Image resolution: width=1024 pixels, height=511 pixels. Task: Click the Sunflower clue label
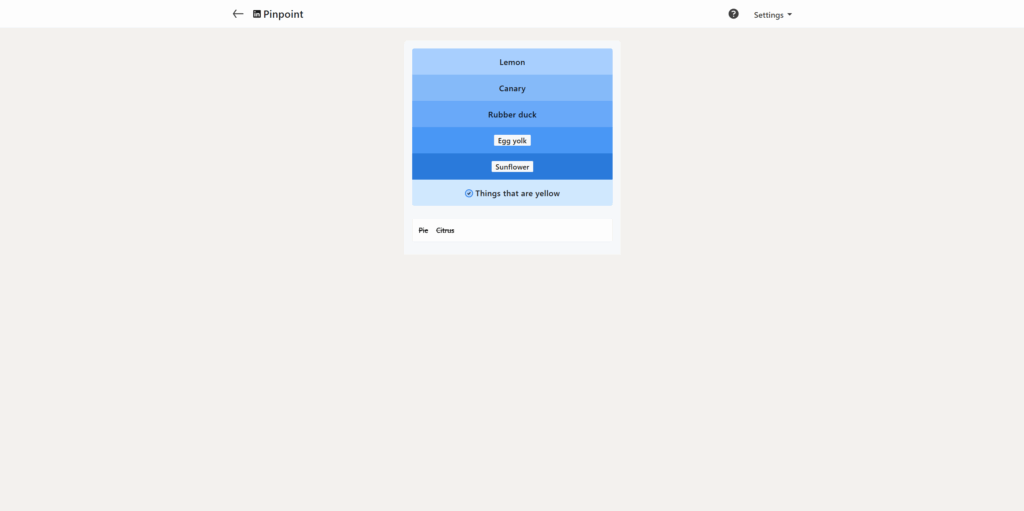pos(512,167)
